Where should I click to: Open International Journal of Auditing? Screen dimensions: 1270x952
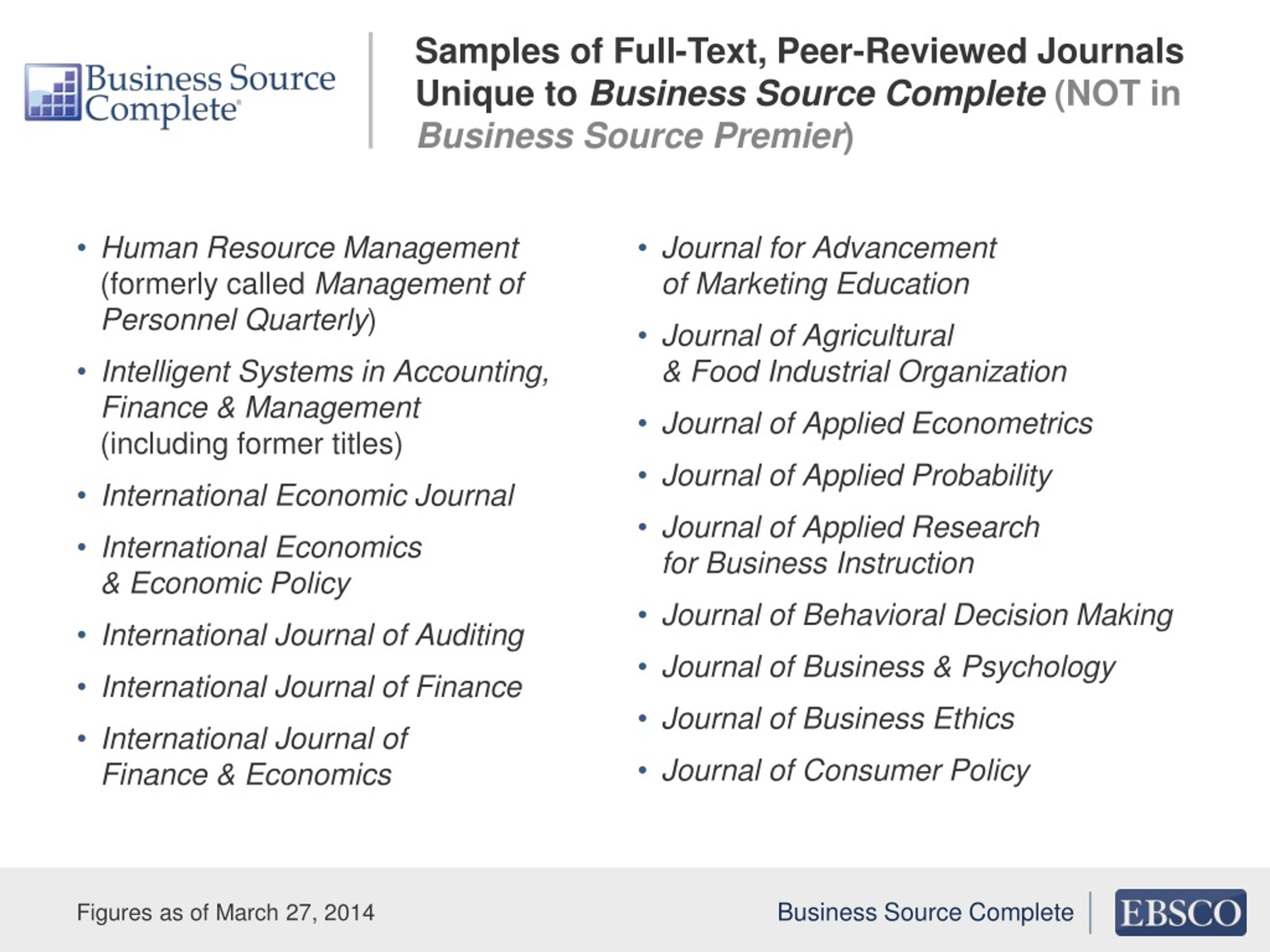coord(313,635)
